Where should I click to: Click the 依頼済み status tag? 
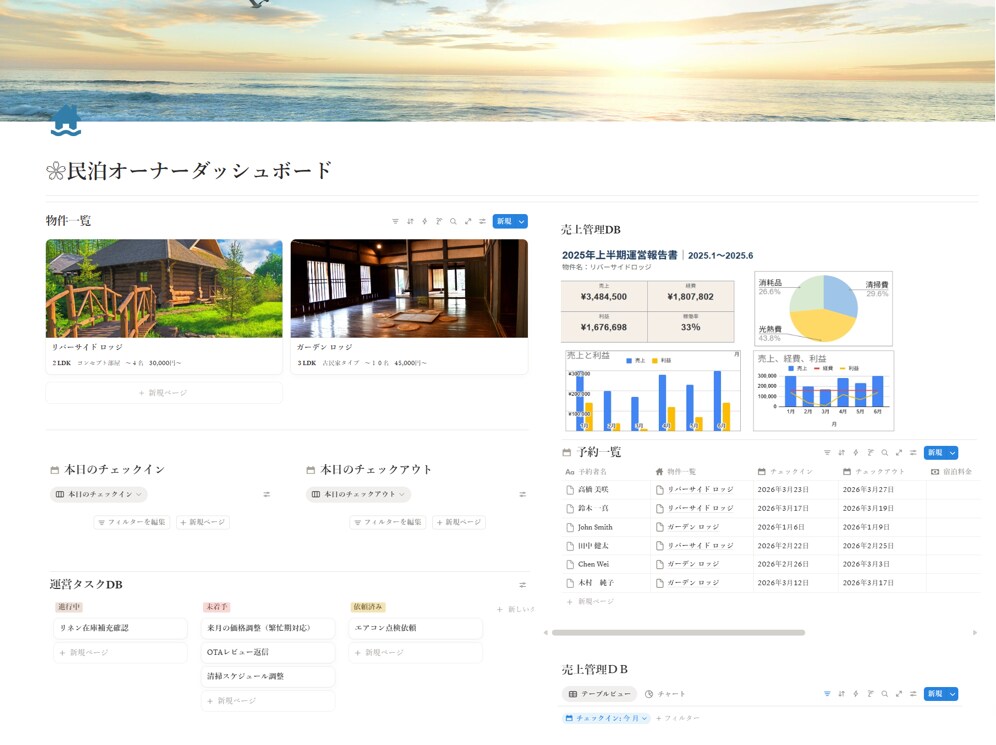coord(368,607)
